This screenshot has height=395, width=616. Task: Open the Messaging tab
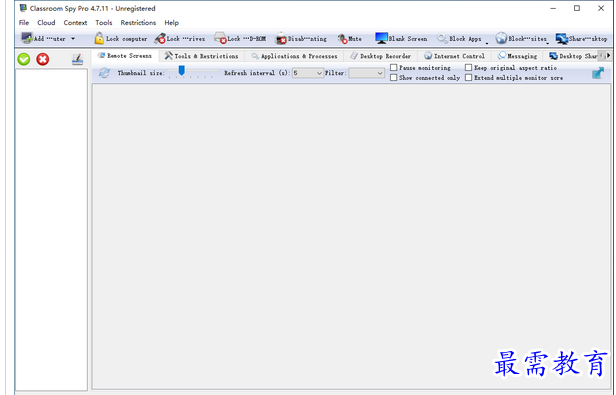click(x=517, y=56)
